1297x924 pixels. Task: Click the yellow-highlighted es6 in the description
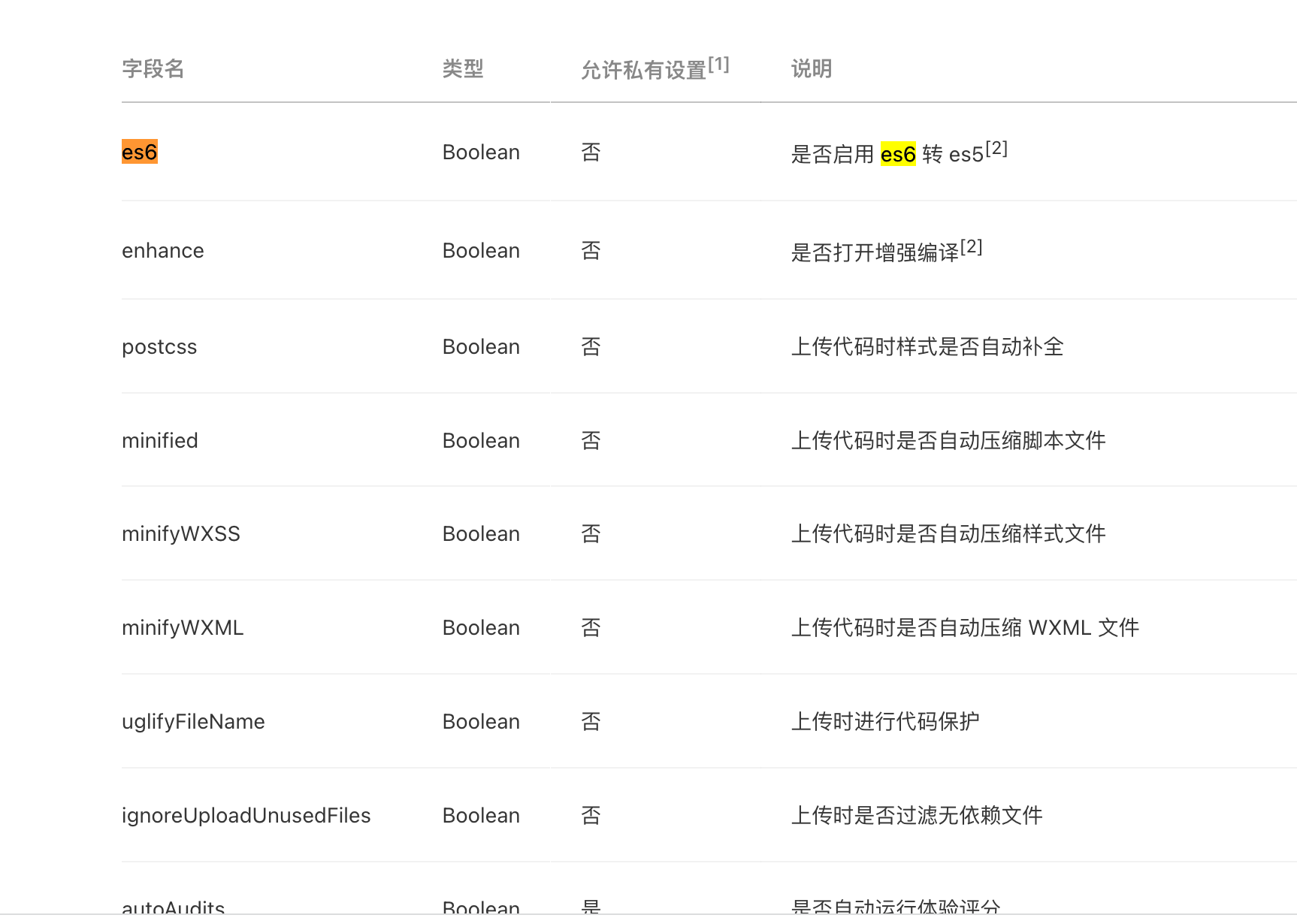[x=898, y=155]
